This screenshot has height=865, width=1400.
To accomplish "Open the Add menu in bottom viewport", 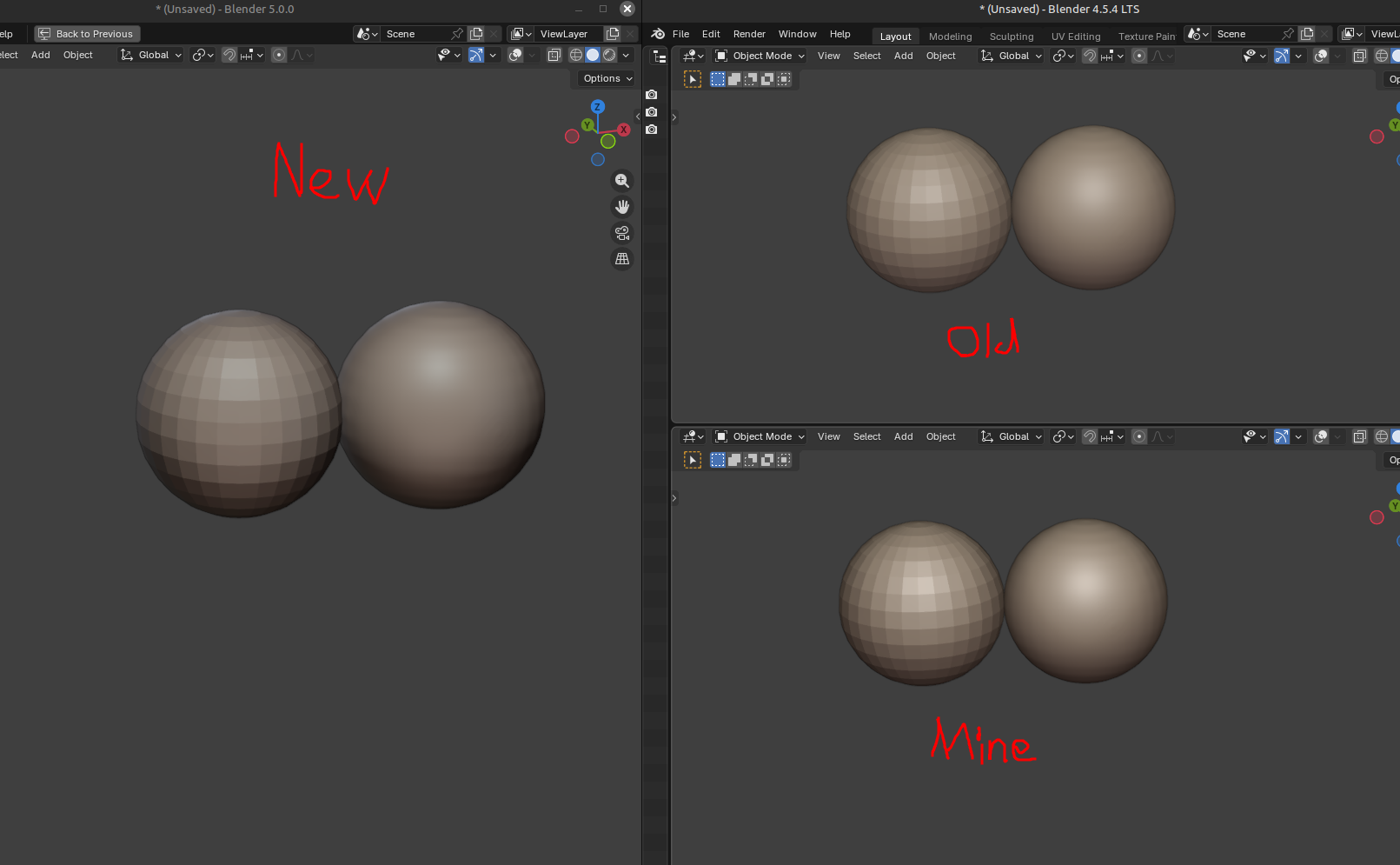I will pos(903,436).
